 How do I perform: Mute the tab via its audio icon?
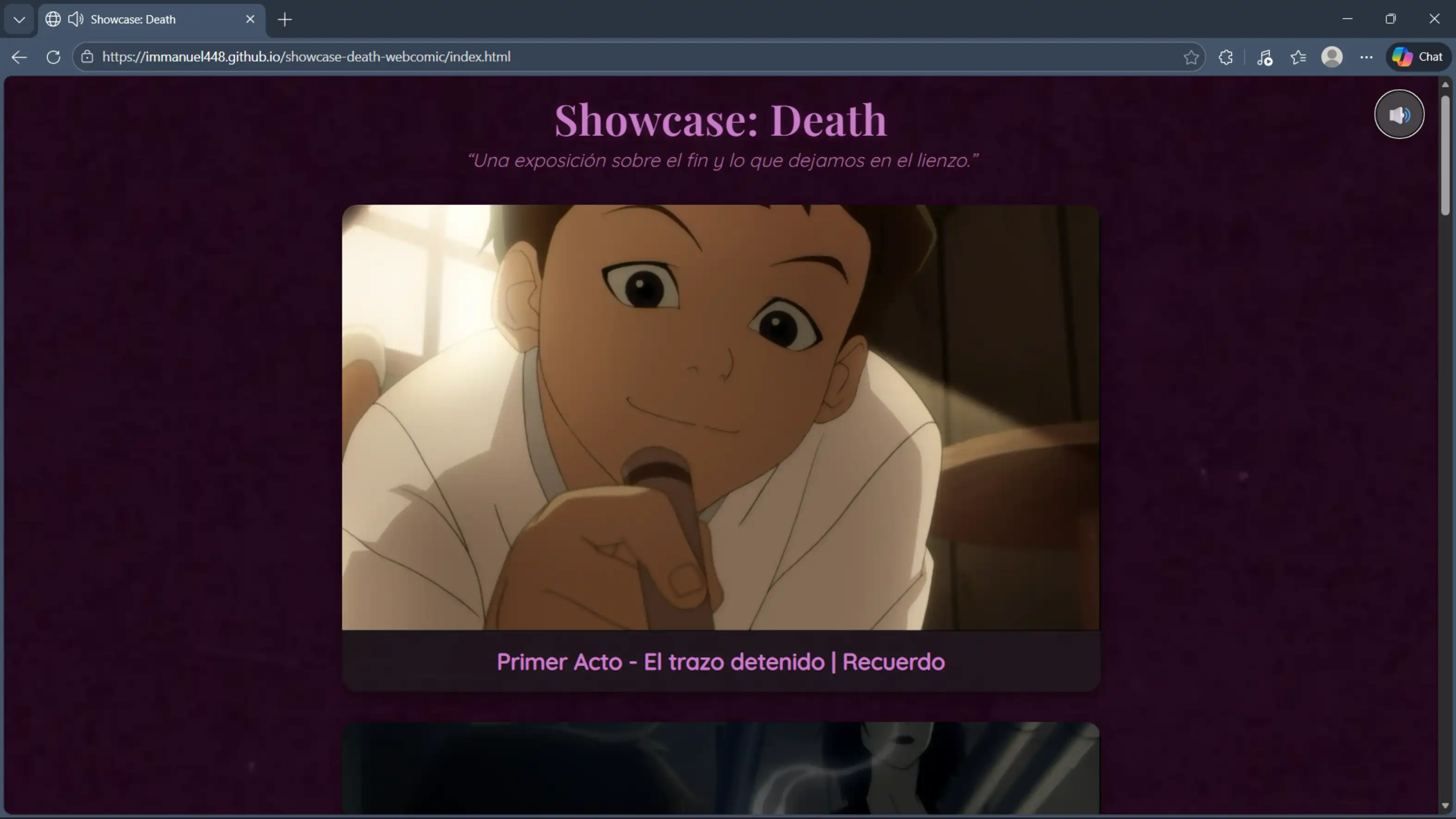tap(76, 18)
